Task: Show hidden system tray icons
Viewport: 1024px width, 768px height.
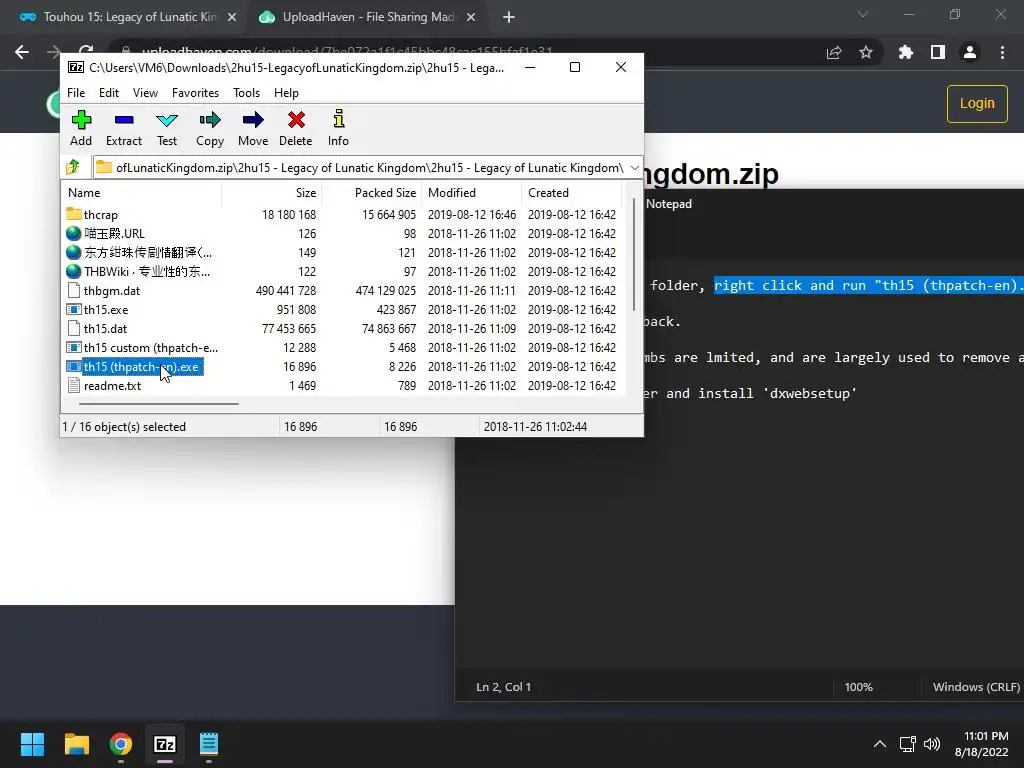Action: point(880,744)
